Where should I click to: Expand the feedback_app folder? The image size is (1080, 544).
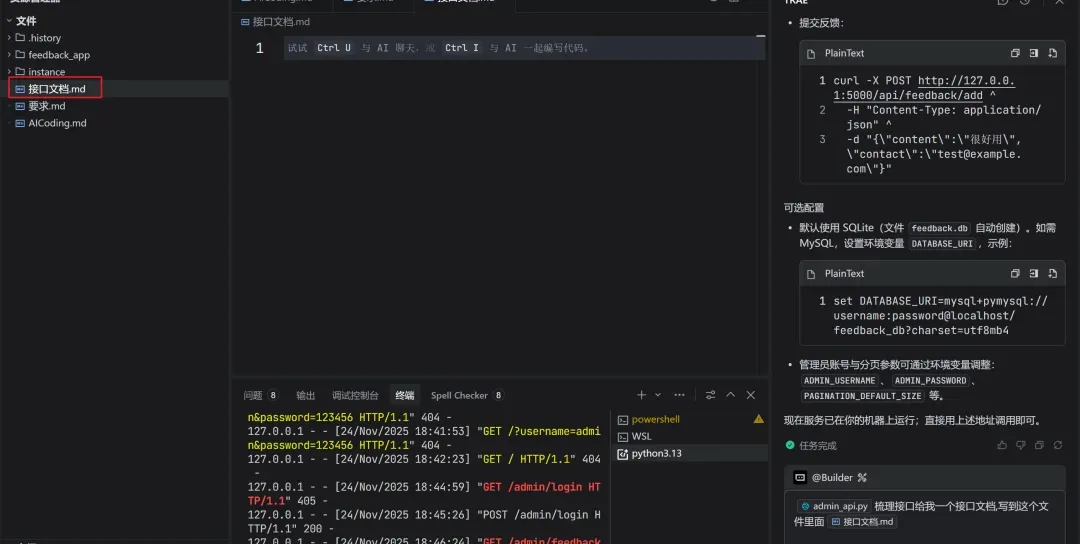58,55
